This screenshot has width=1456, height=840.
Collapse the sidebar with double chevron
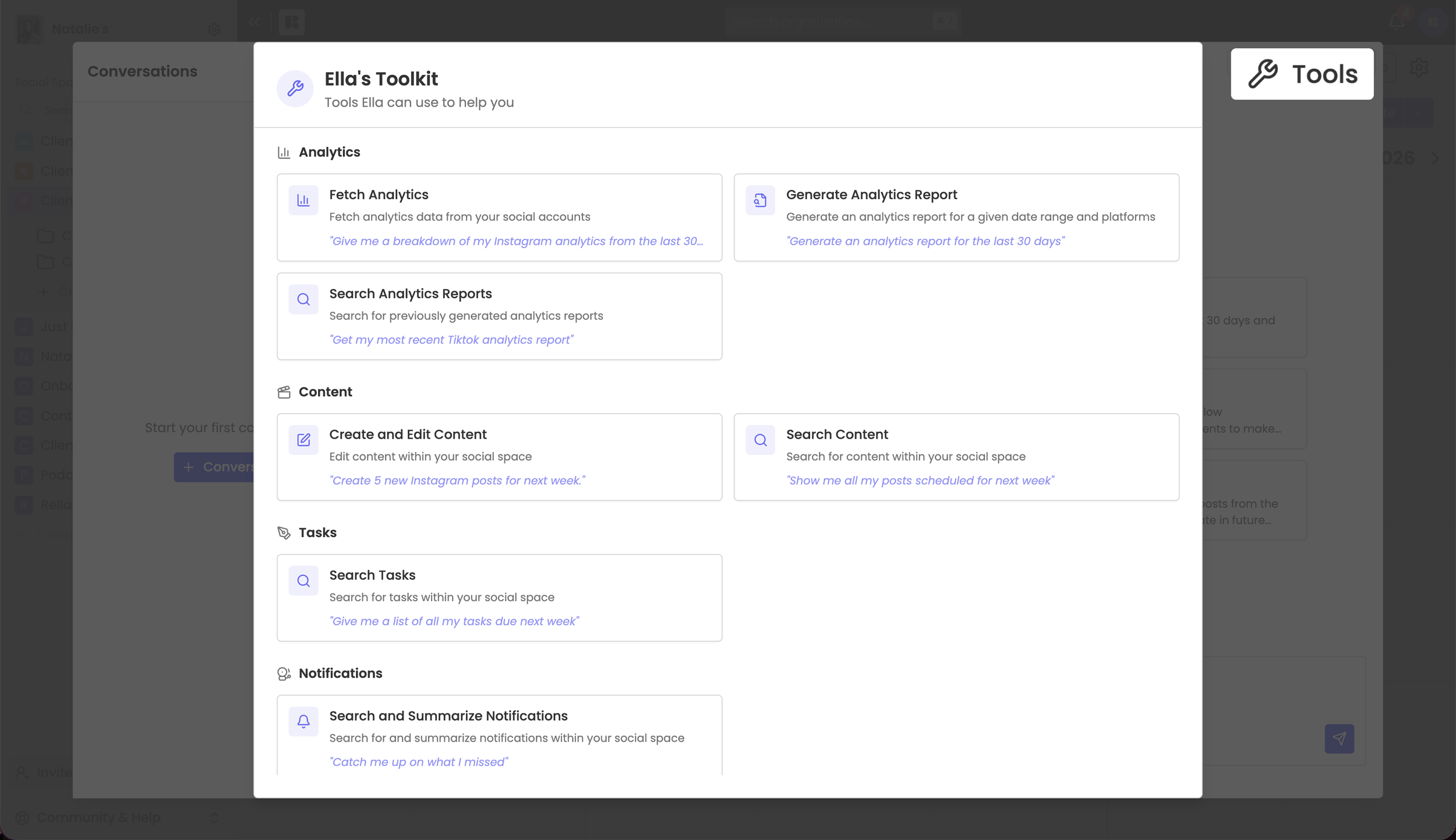[x=255, y=23]
